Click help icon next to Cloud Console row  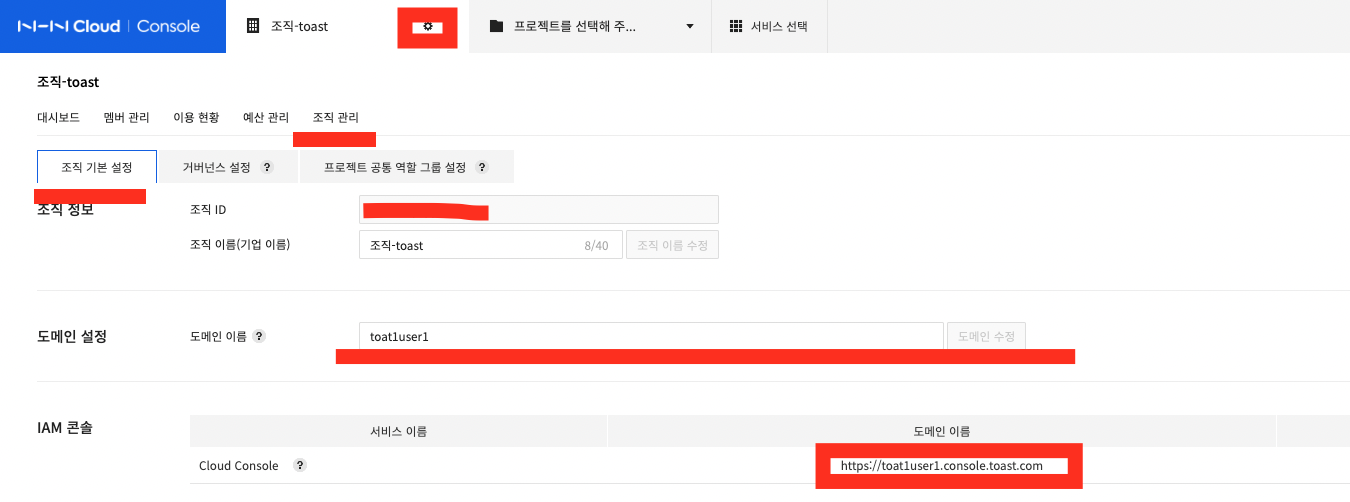[300, 465]
